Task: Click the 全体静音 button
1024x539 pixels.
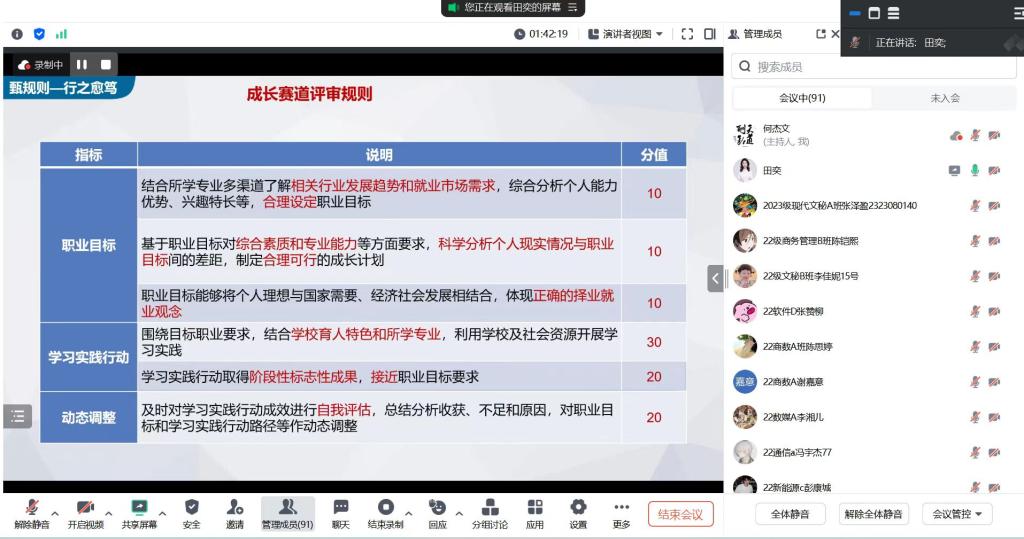Action: click(x=789, y=514)
